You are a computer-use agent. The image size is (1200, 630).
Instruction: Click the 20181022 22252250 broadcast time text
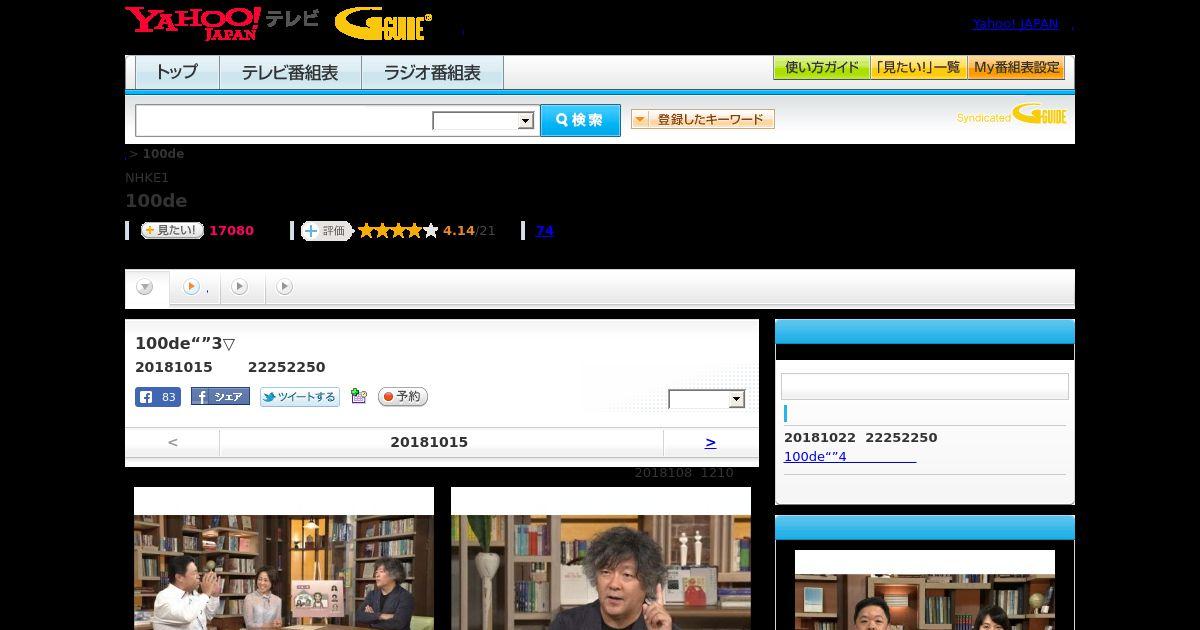(861, 438)
